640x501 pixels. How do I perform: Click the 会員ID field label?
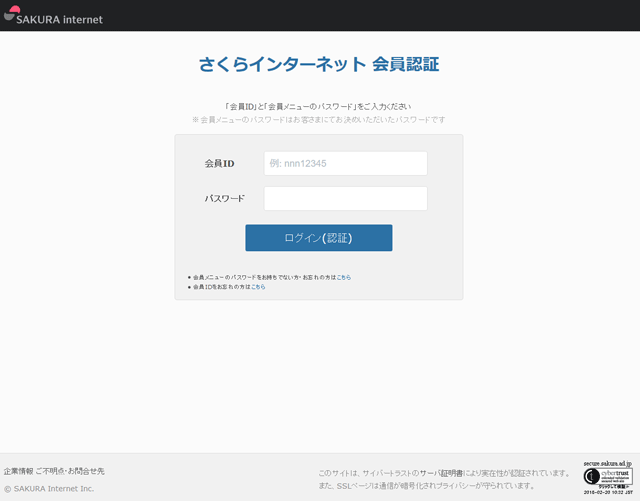[219, 163]
